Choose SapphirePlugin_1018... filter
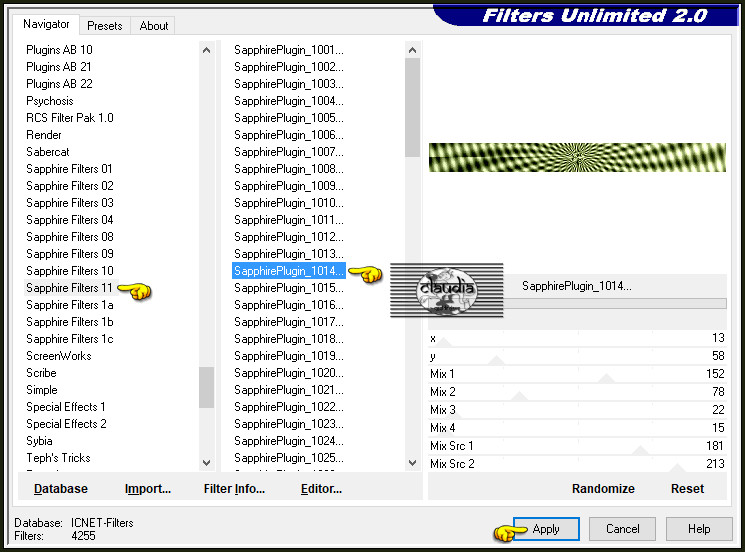Viewport: 745px width, 552px height. point(289,339)
